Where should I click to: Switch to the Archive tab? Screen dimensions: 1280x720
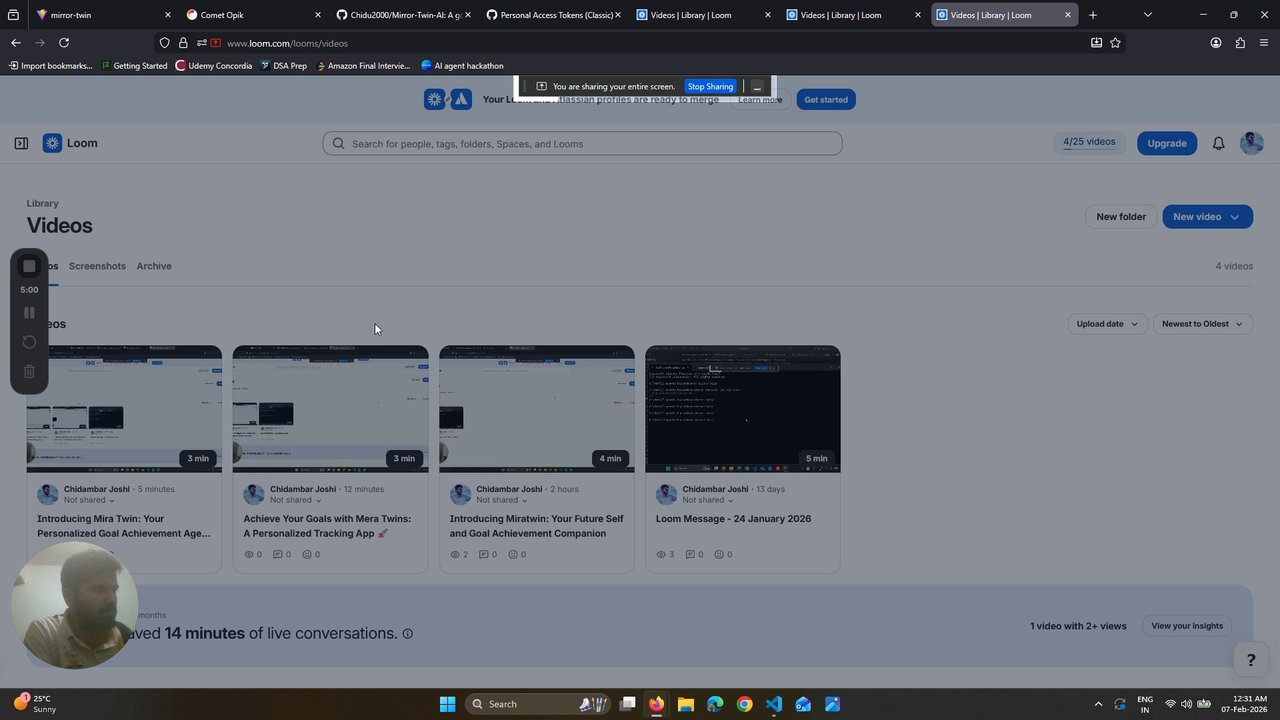click(154, 266)
